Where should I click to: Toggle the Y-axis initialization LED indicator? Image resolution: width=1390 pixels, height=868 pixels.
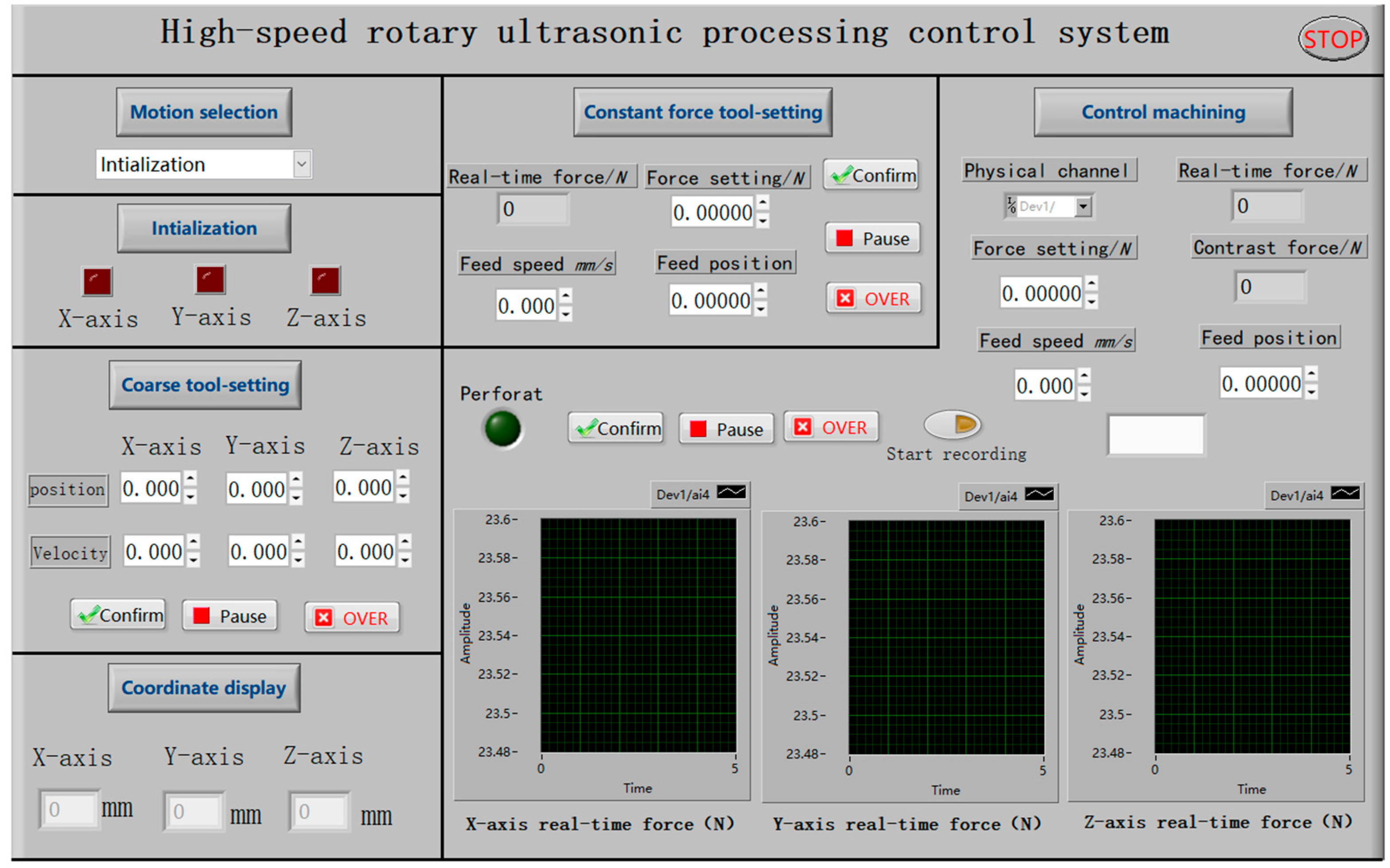210,280
